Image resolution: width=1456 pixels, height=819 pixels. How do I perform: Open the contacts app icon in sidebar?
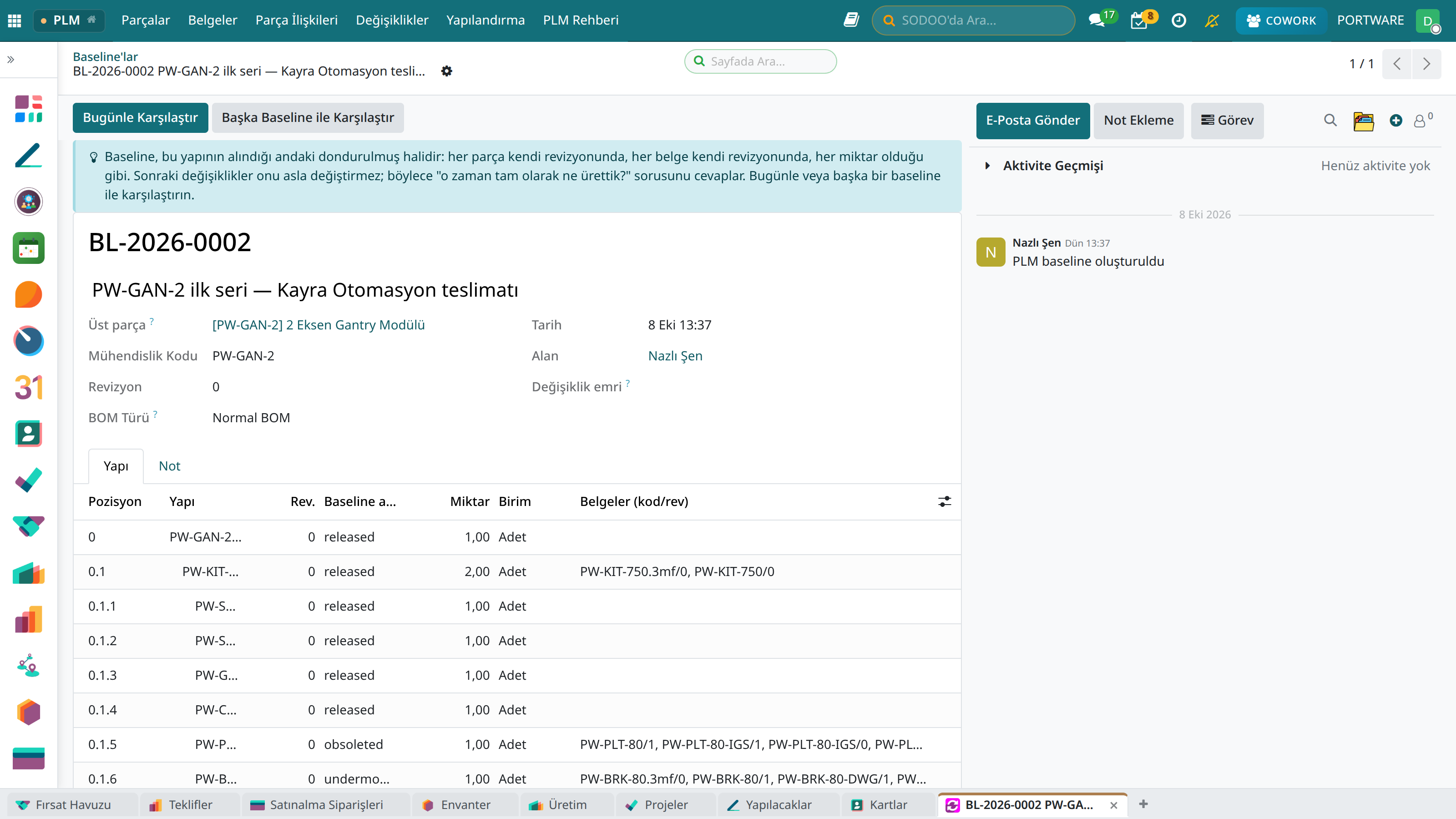point(29,434)
